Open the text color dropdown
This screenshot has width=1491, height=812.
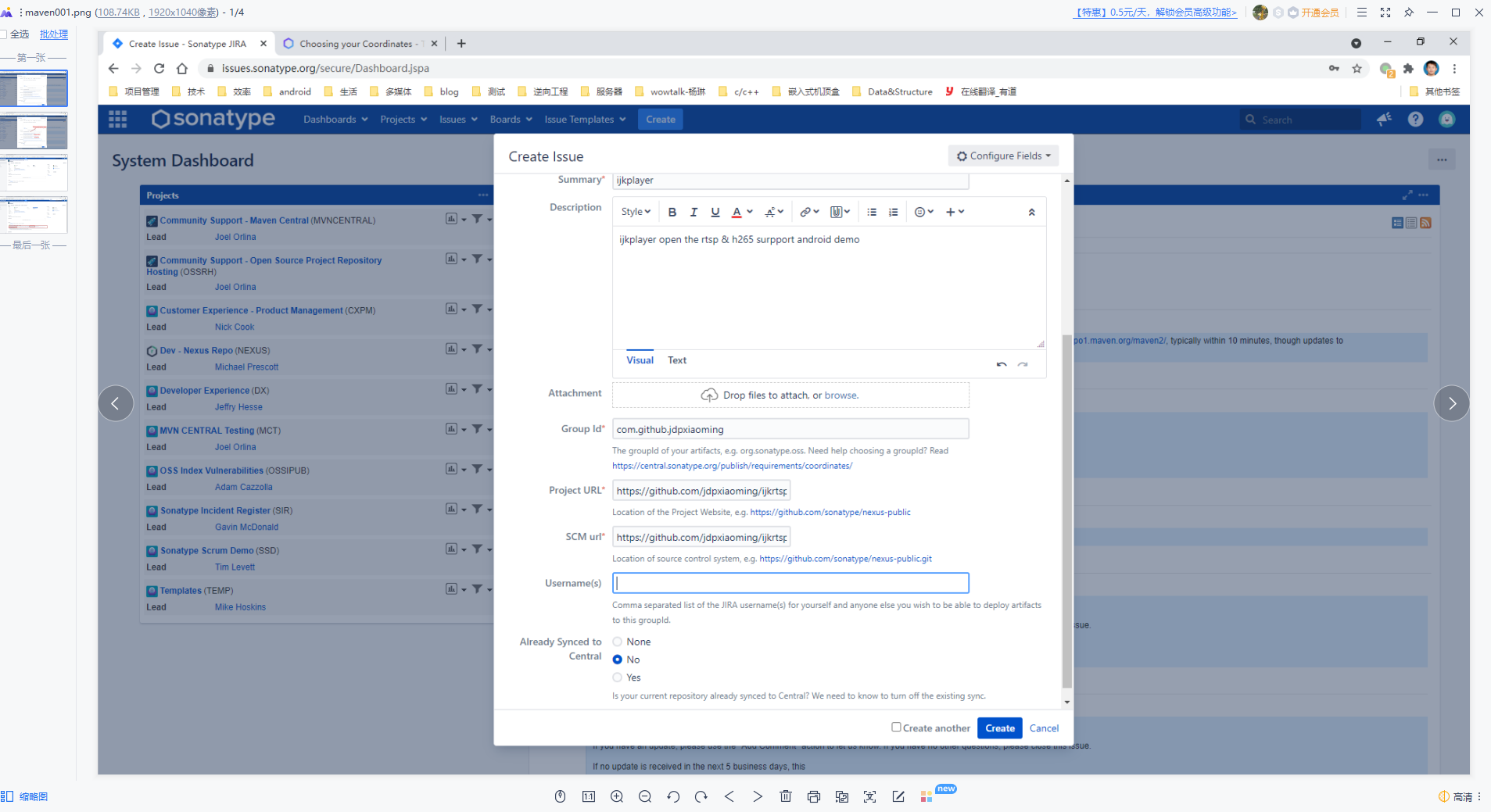(x=741, y=212)
